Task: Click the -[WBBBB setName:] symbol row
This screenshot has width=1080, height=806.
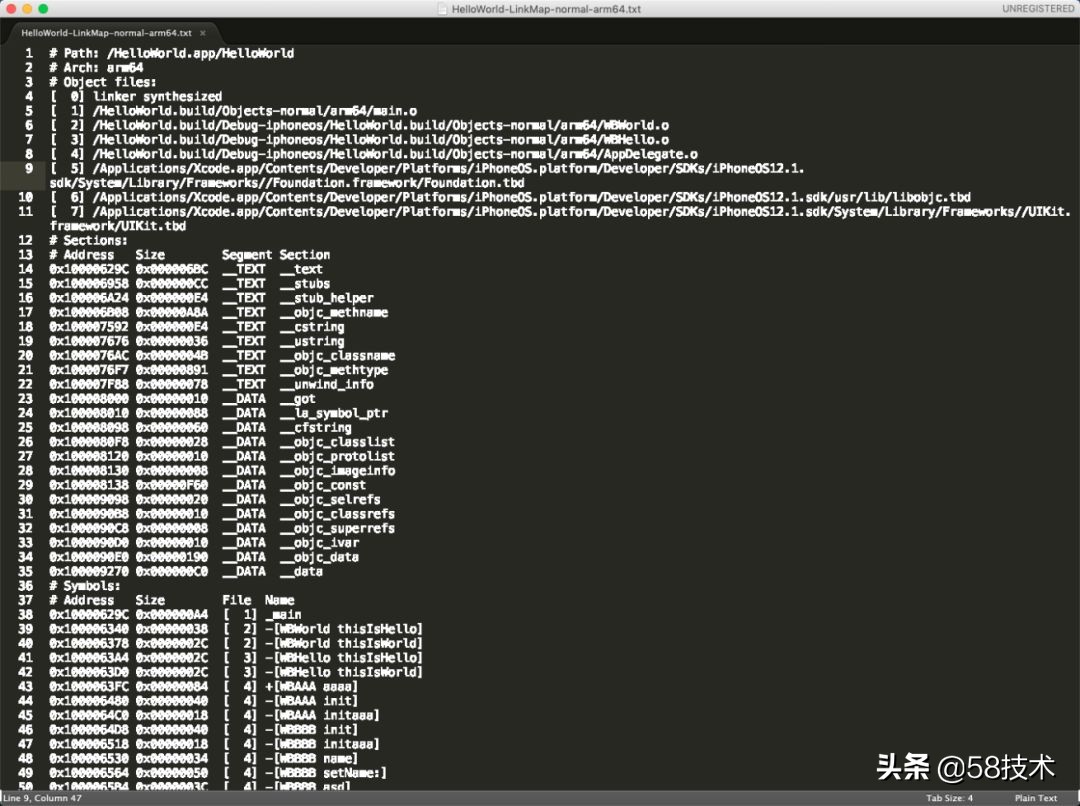Action: (x=218, y=773)
